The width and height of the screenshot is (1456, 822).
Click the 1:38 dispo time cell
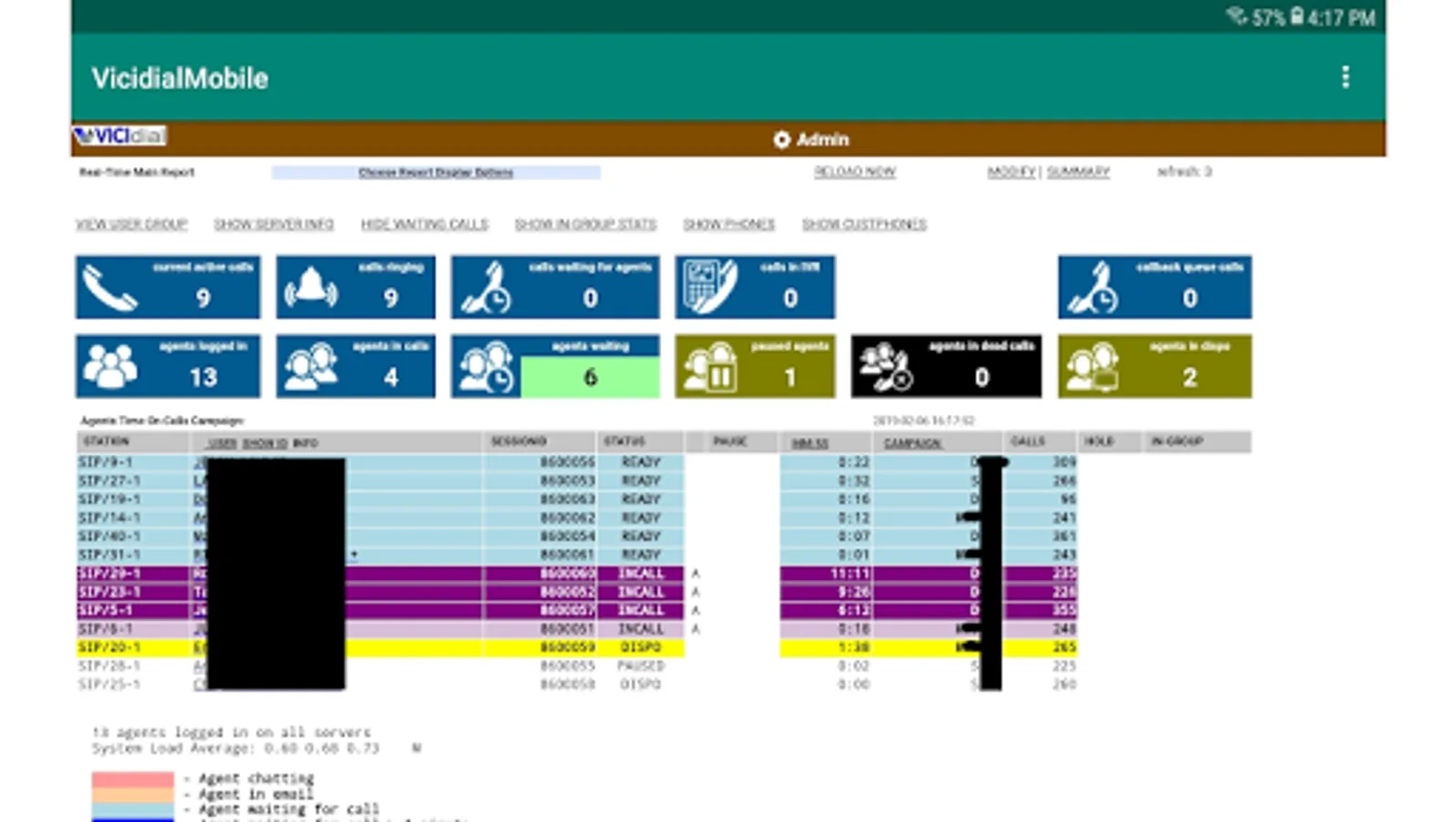click(853, 648)
